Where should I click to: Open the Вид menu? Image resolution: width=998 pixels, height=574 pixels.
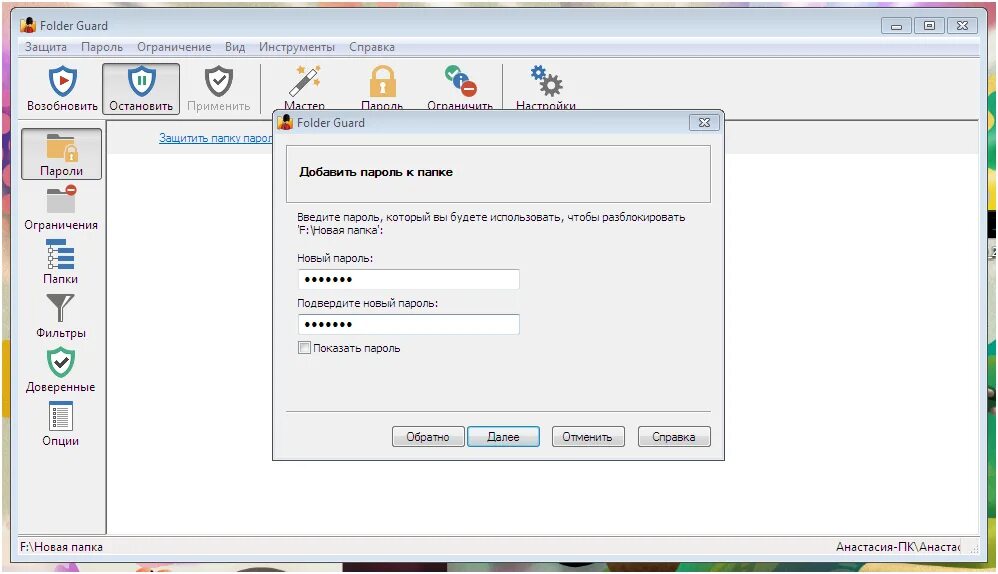tap(235, 47)
